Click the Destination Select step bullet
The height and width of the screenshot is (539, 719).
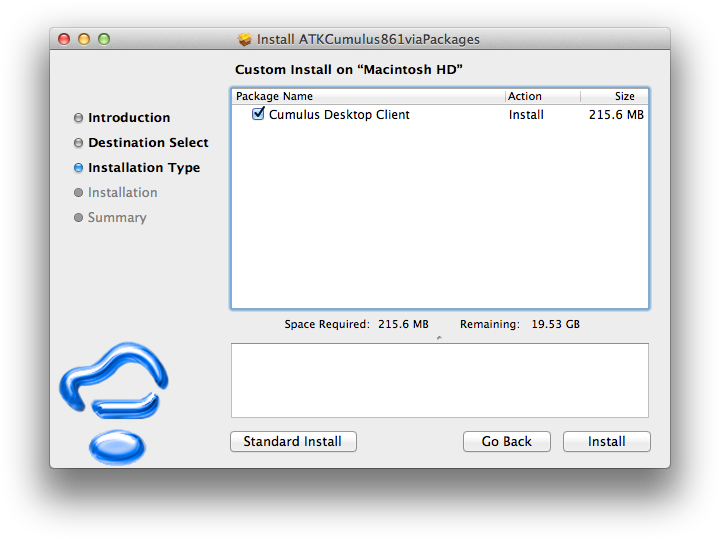coord(78,143)
